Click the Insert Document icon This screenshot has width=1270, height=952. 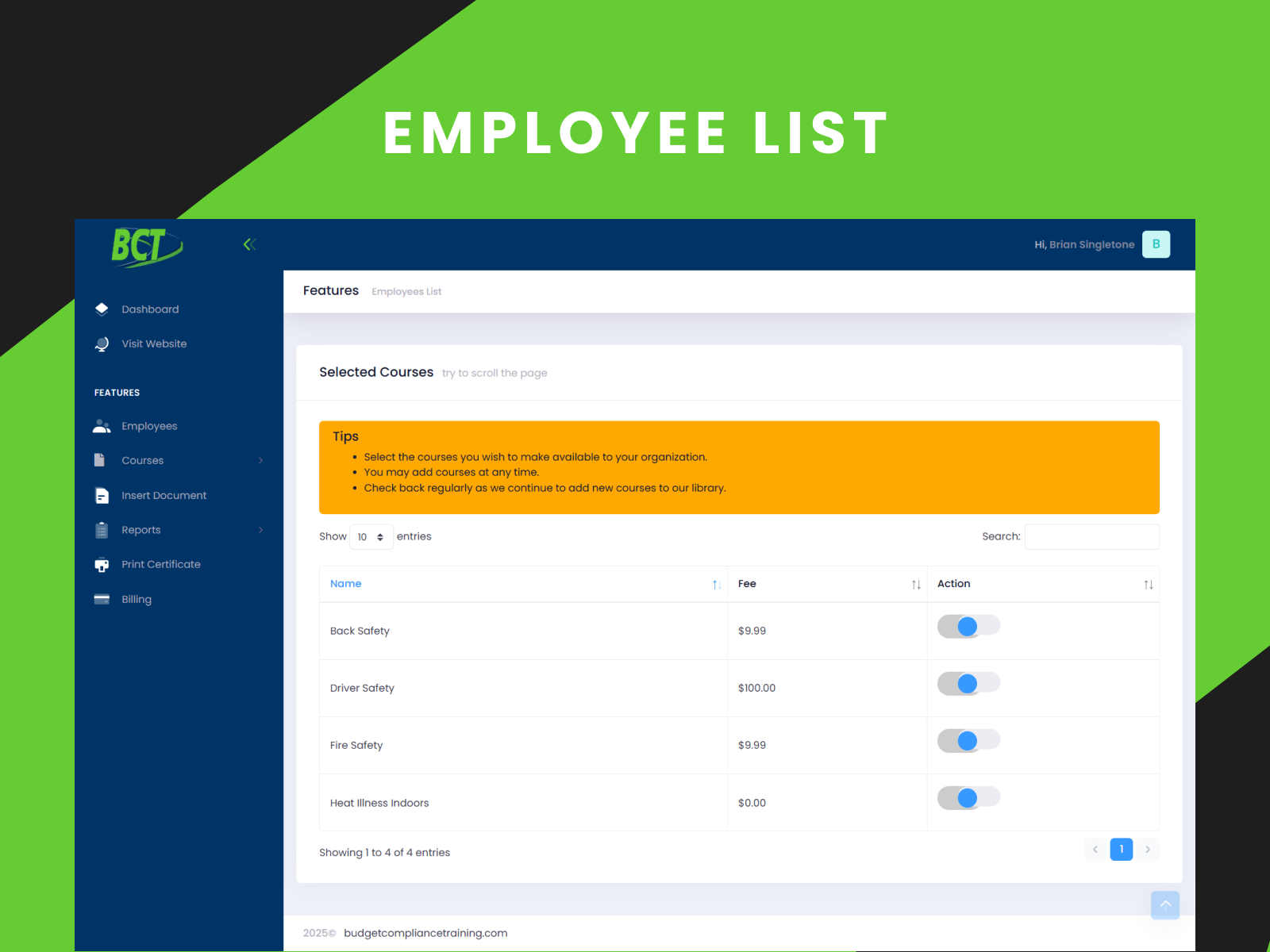[x=102, y=496]
